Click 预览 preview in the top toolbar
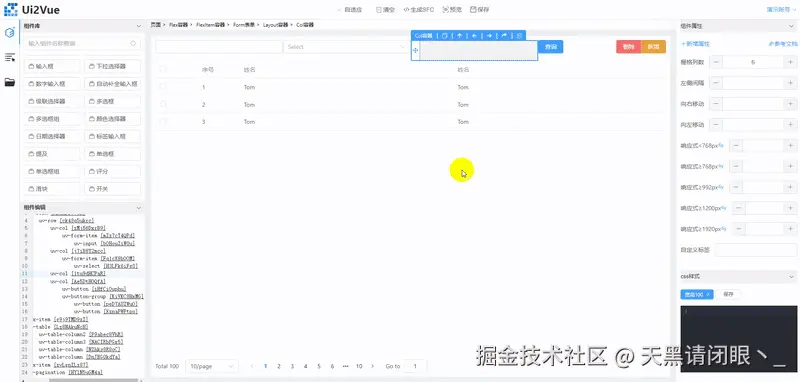The height and width of the screenshot is (382, 800). (x=453, y=9)
